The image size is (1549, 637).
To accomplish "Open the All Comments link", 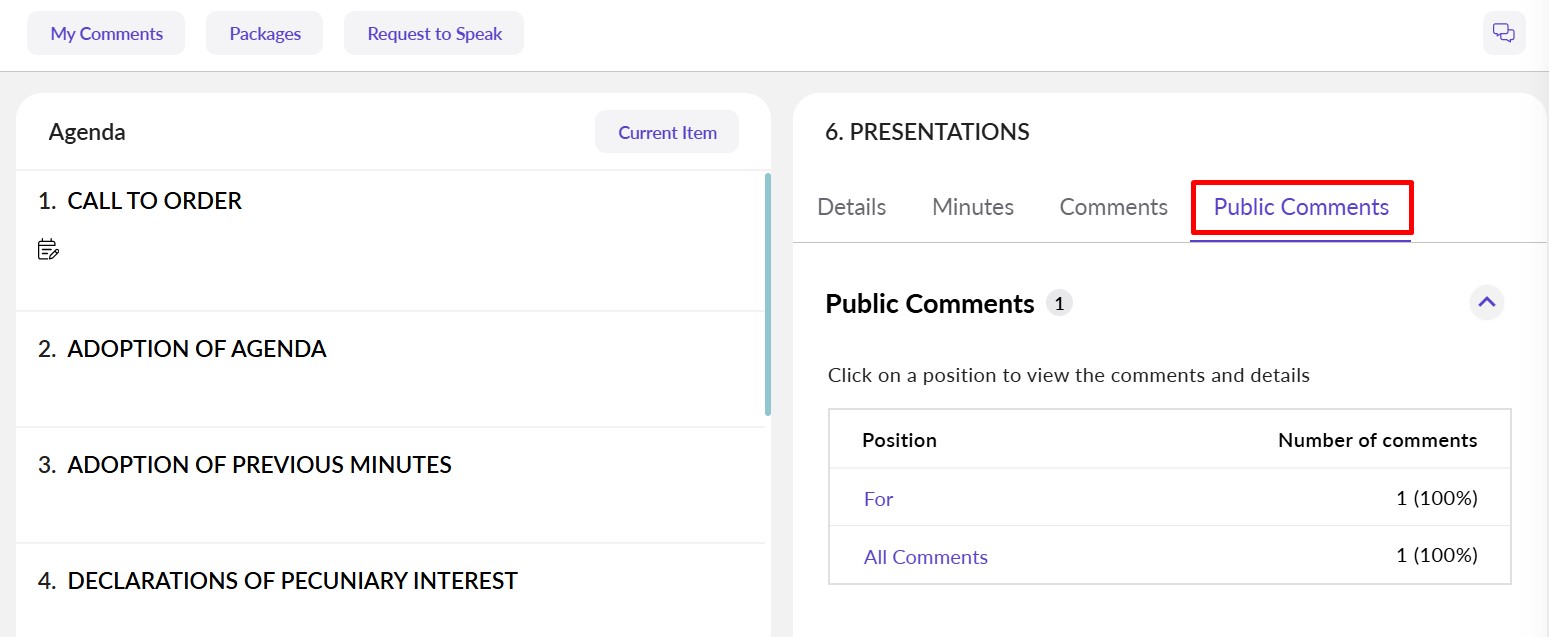I will [925, 557].
